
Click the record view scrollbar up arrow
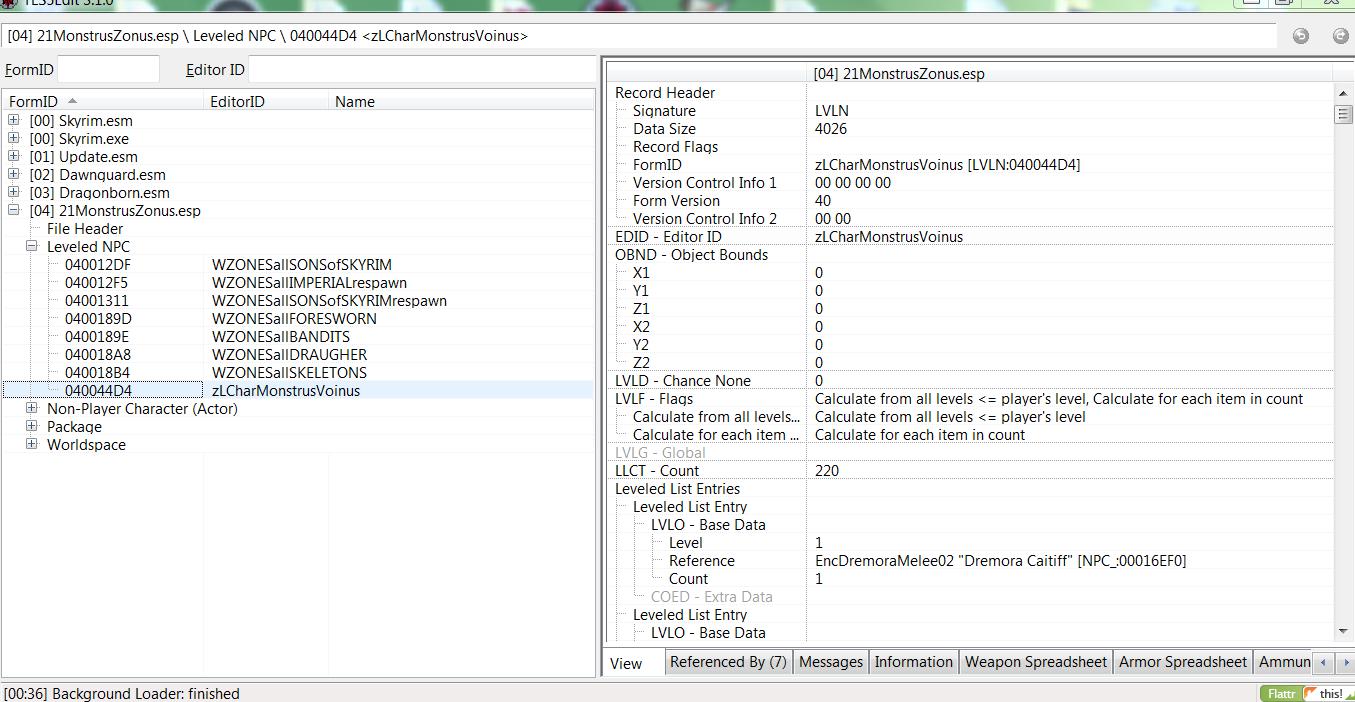pyautogui.click(x=1343, y=93)
